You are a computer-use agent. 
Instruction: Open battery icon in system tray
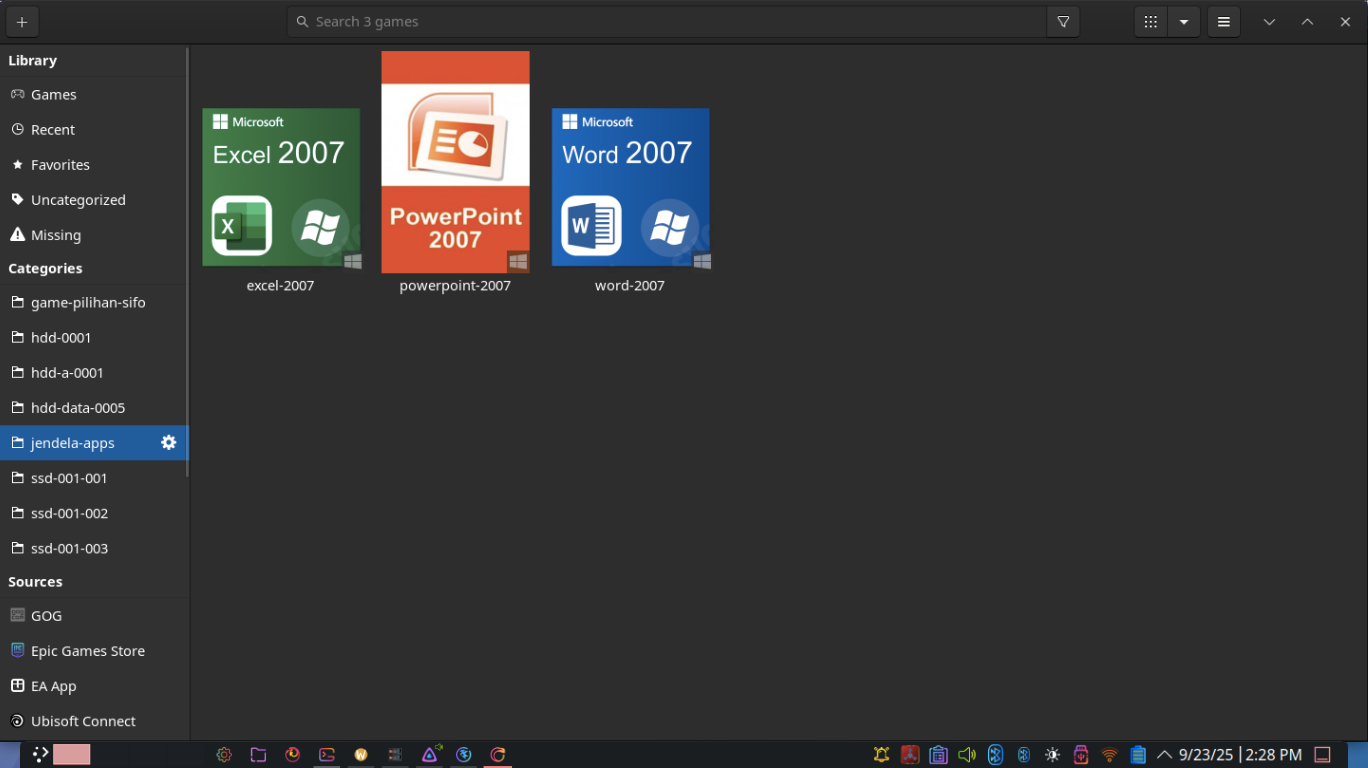tap(1138, 755)
